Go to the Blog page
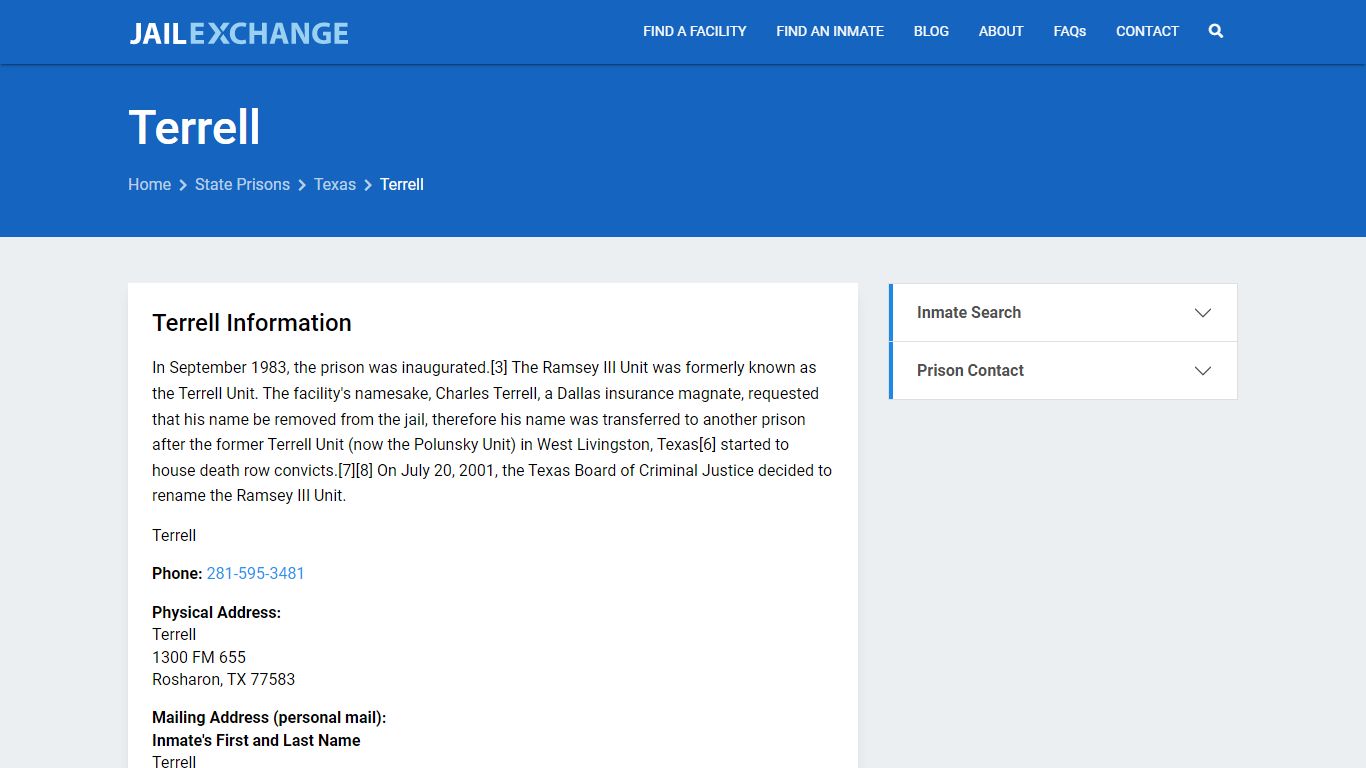Viewport: 1366px width, 768px height. (x=931, y=31)
